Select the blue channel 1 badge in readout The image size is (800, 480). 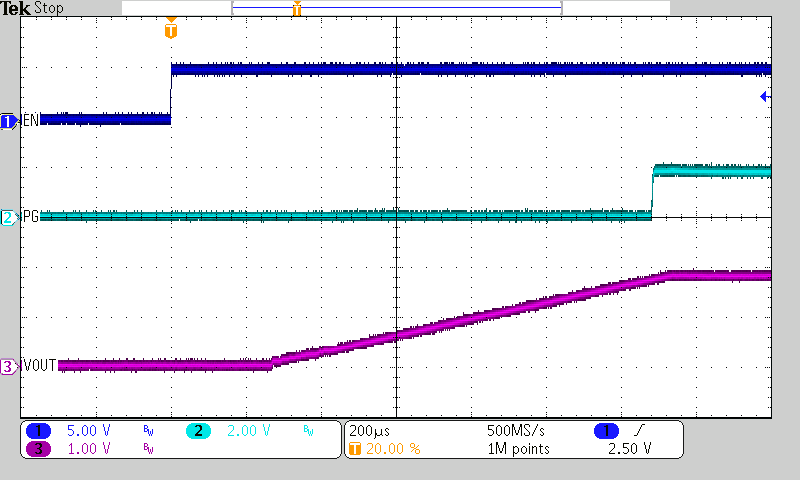click(39, 430)
